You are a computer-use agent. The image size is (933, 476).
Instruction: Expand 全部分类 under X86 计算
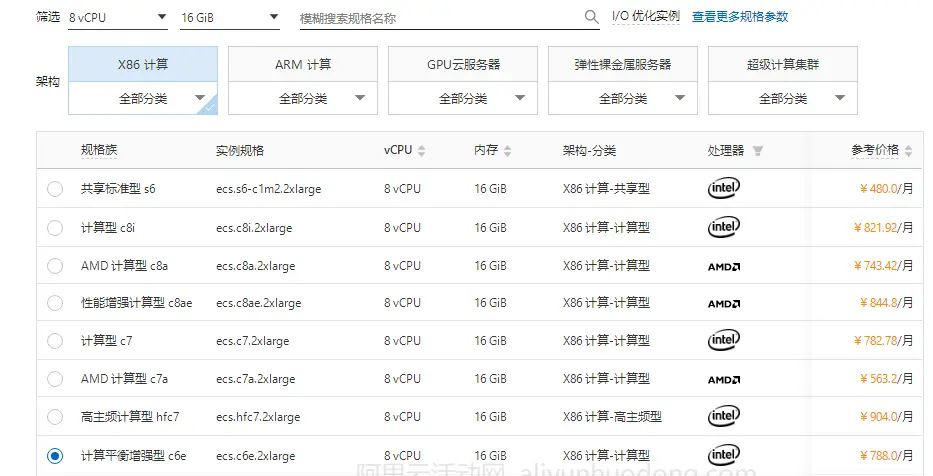(143, 98)
